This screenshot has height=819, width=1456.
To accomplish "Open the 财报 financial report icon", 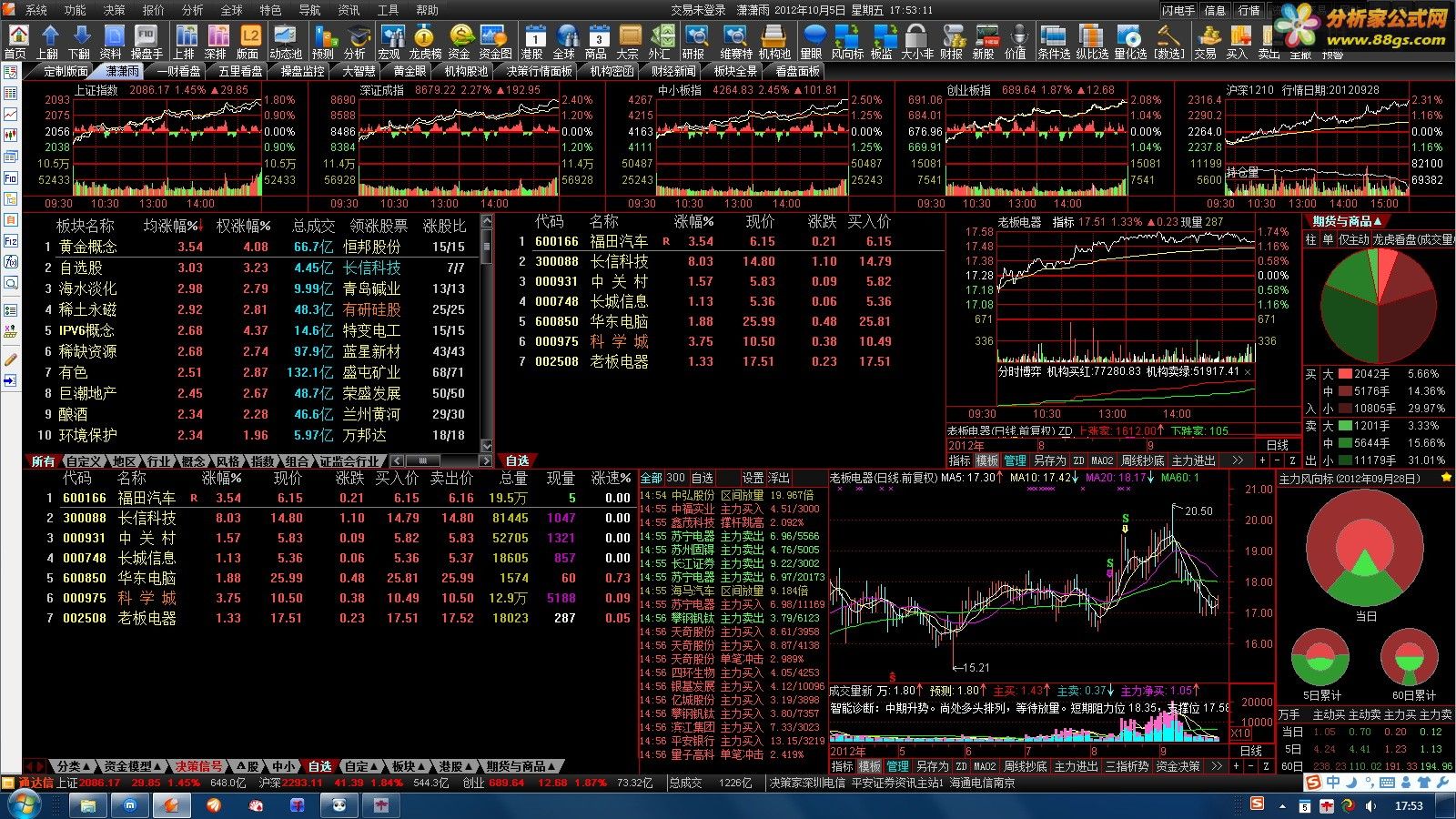I will [x=952, y=41].
